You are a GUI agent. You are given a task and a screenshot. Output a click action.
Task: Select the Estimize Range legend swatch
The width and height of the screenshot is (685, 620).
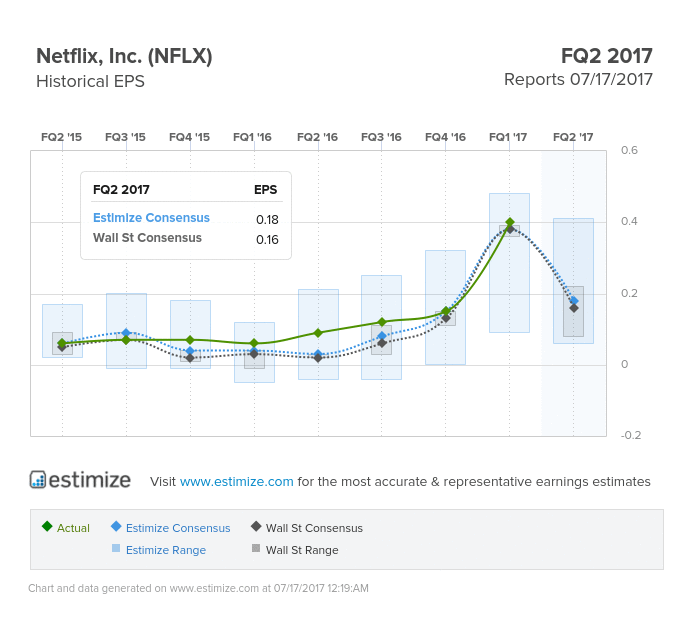pyautogui.click(x=116, y=548)
